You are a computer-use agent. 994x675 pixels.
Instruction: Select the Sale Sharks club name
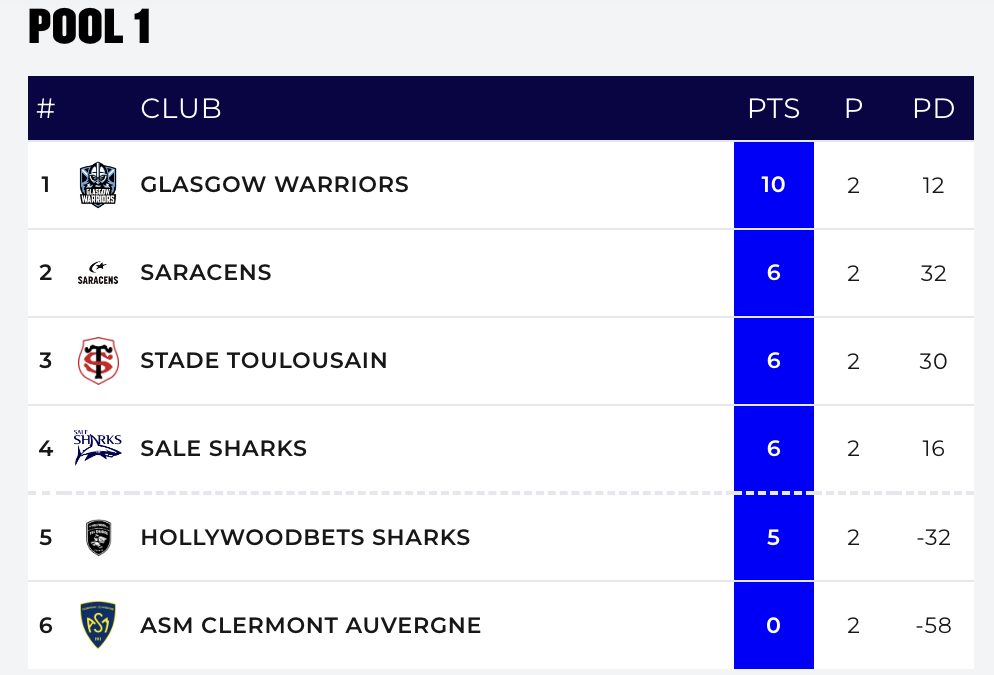(224, 449)
